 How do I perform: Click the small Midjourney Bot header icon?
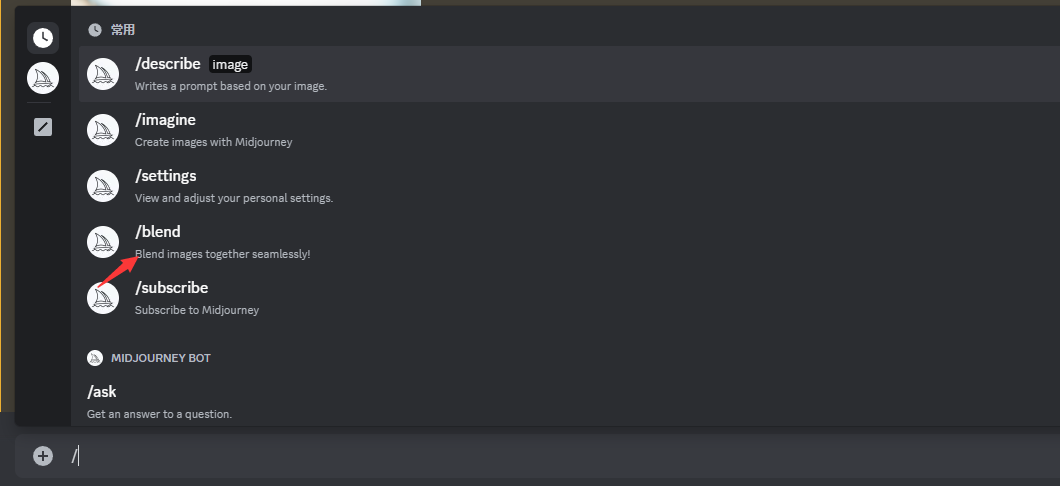[95, 358]
